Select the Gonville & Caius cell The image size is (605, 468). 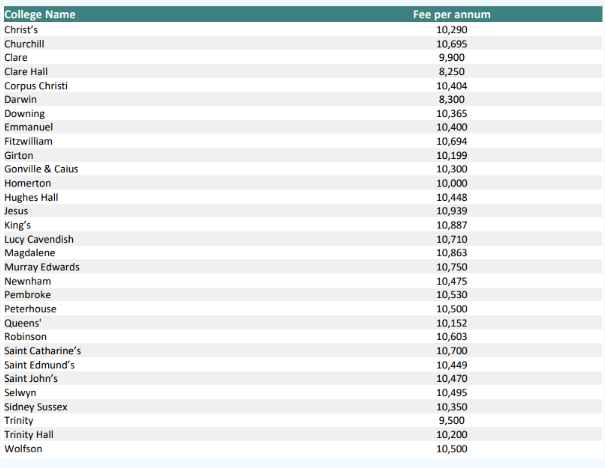(41, 169)
